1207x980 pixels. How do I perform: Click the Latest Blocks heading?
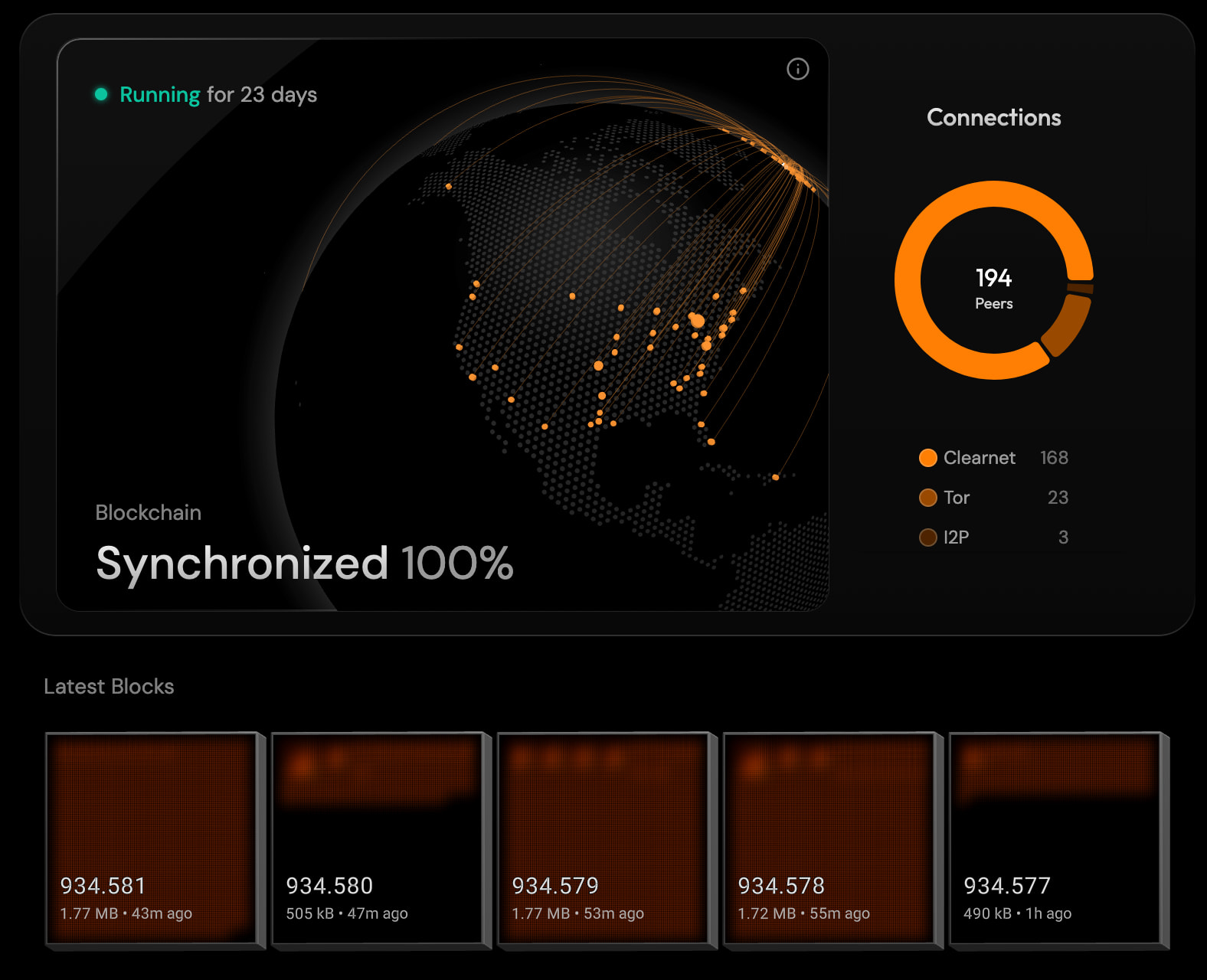(x=109, y=687)
